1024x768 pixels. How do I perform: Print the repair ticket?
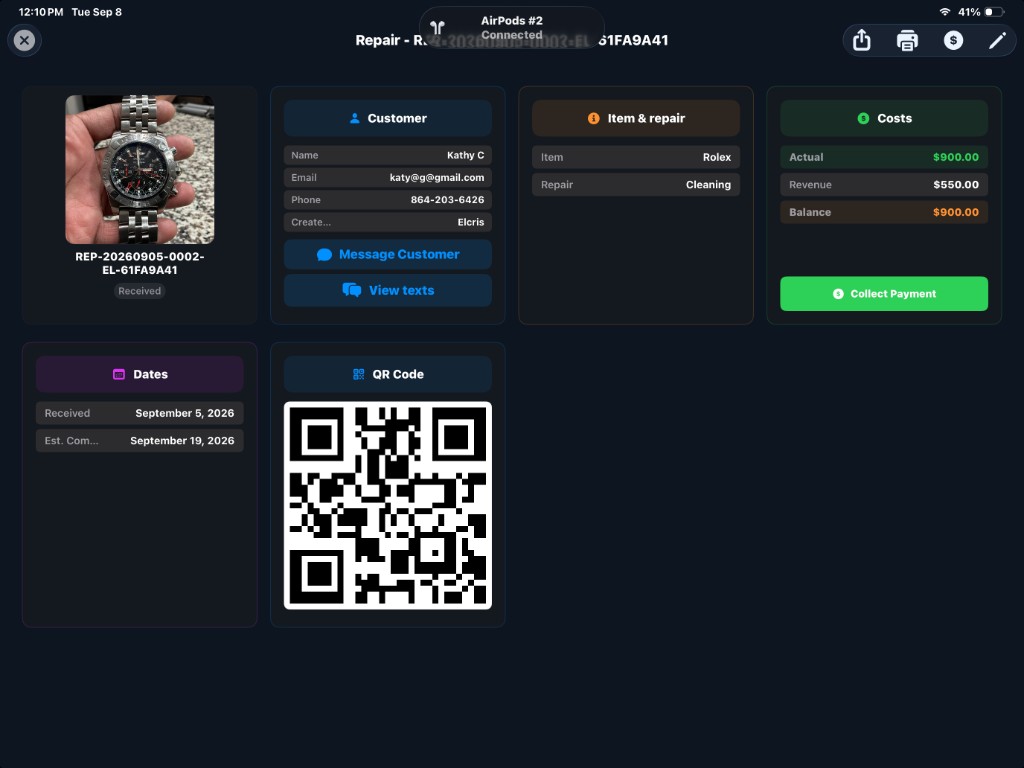tap(907, 40)
